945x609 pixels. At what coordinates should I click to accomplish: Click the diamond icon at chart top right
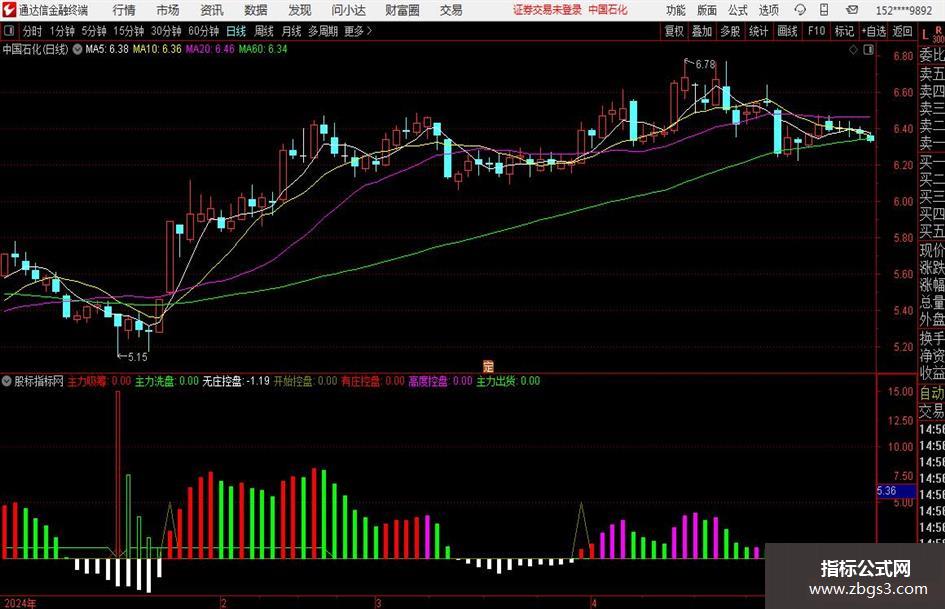pos(853,50)
